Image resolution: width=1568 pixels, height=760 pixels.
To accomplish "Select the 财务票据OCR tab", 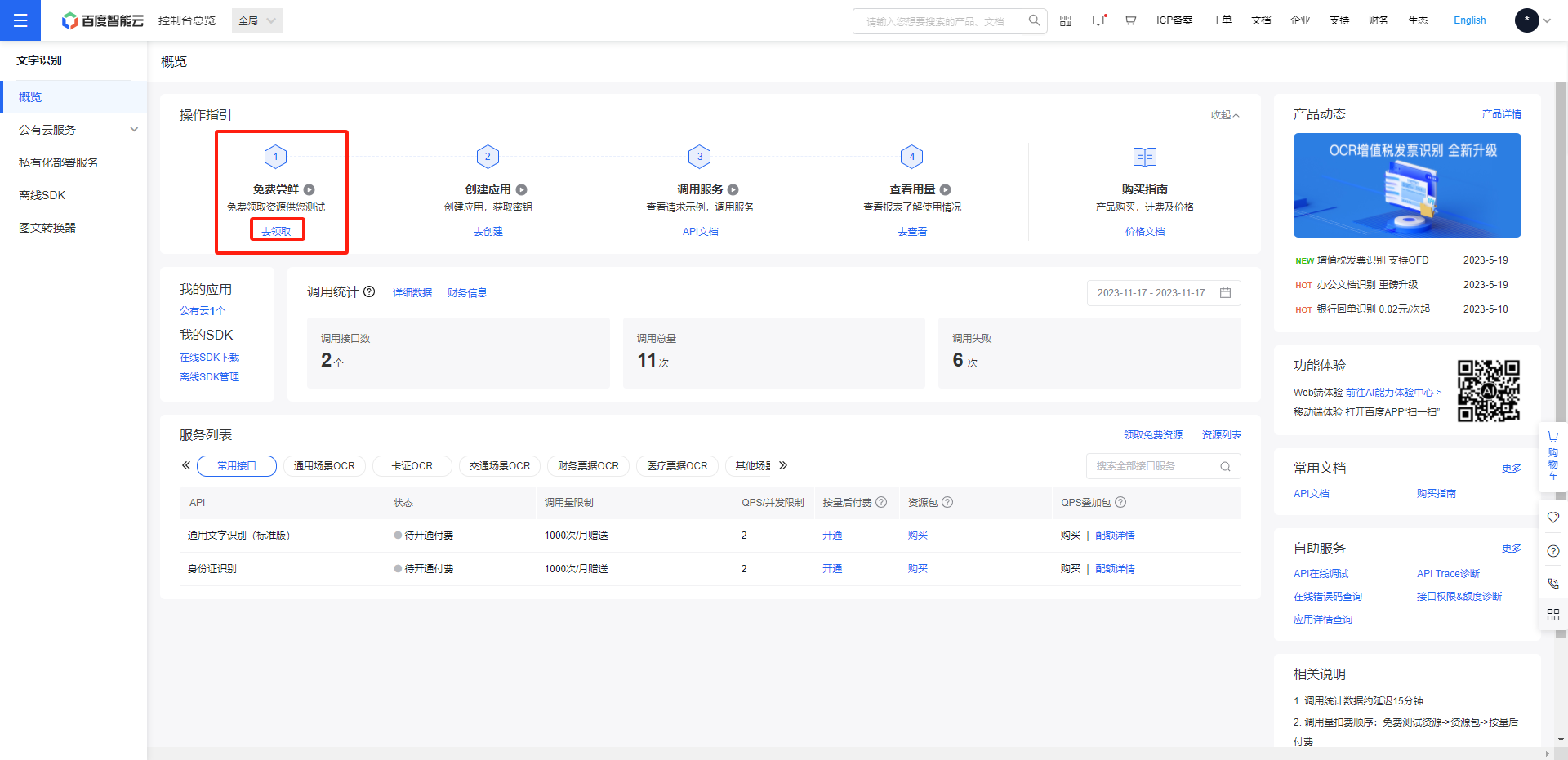I will 588,465.
